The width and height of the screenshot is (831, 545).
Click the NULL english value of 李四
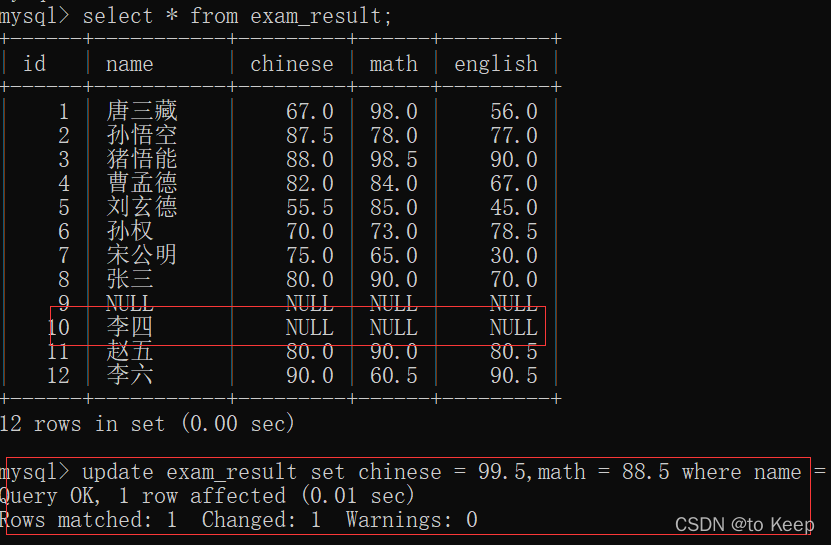pyautogui.click(x=514, y=327)
